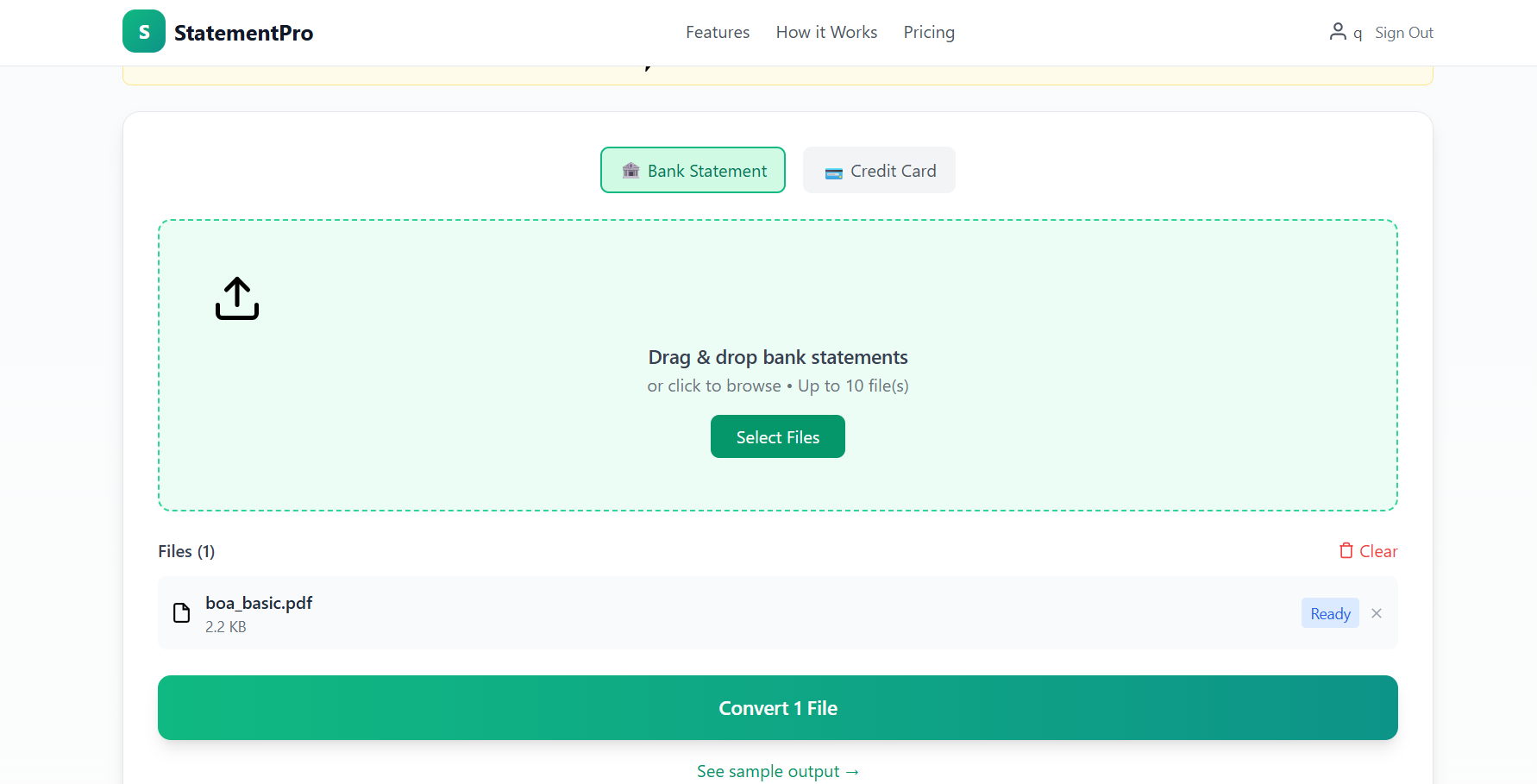Image resolution: width=1537 pixels, height=784 pixels.
Task: Open the How it Works menu item
Action: 825,32
